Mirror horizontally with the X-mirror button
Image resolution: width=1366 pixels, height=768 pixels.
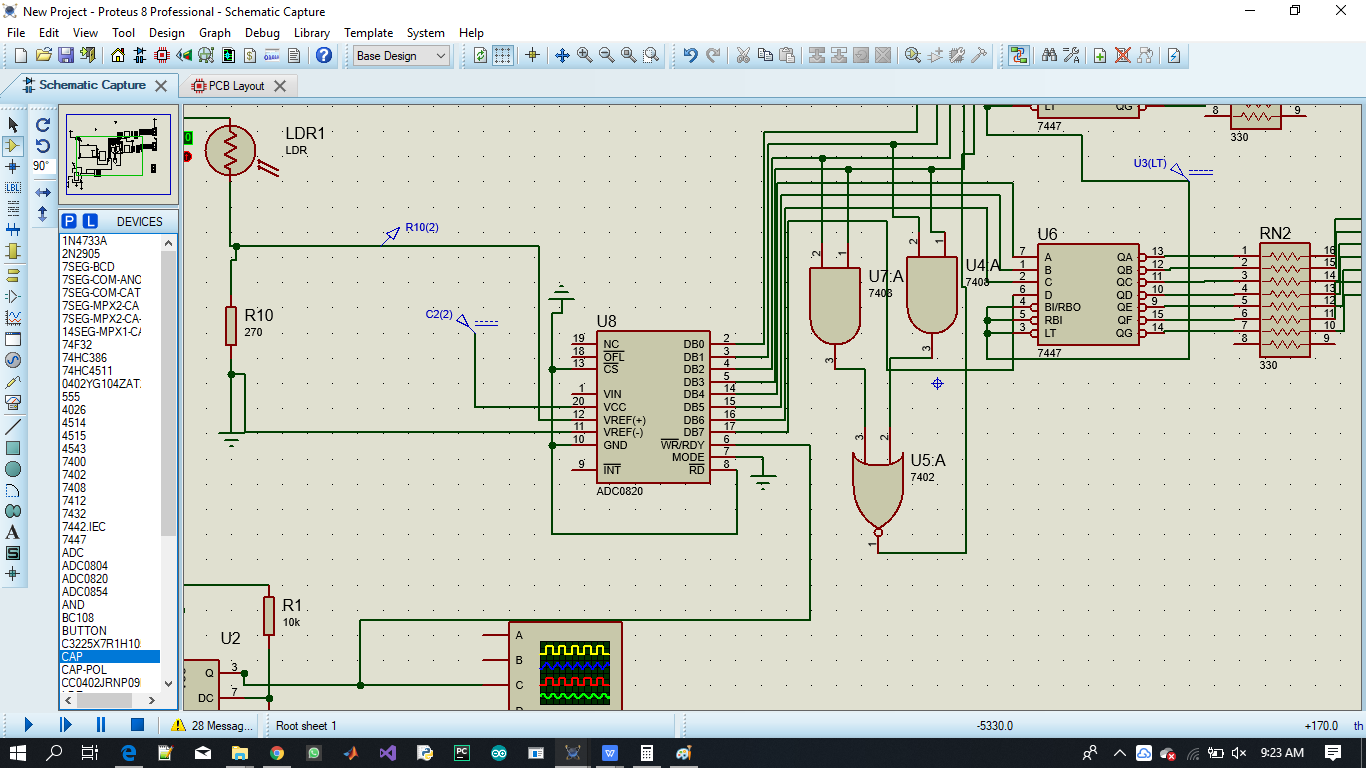(43, 192)
